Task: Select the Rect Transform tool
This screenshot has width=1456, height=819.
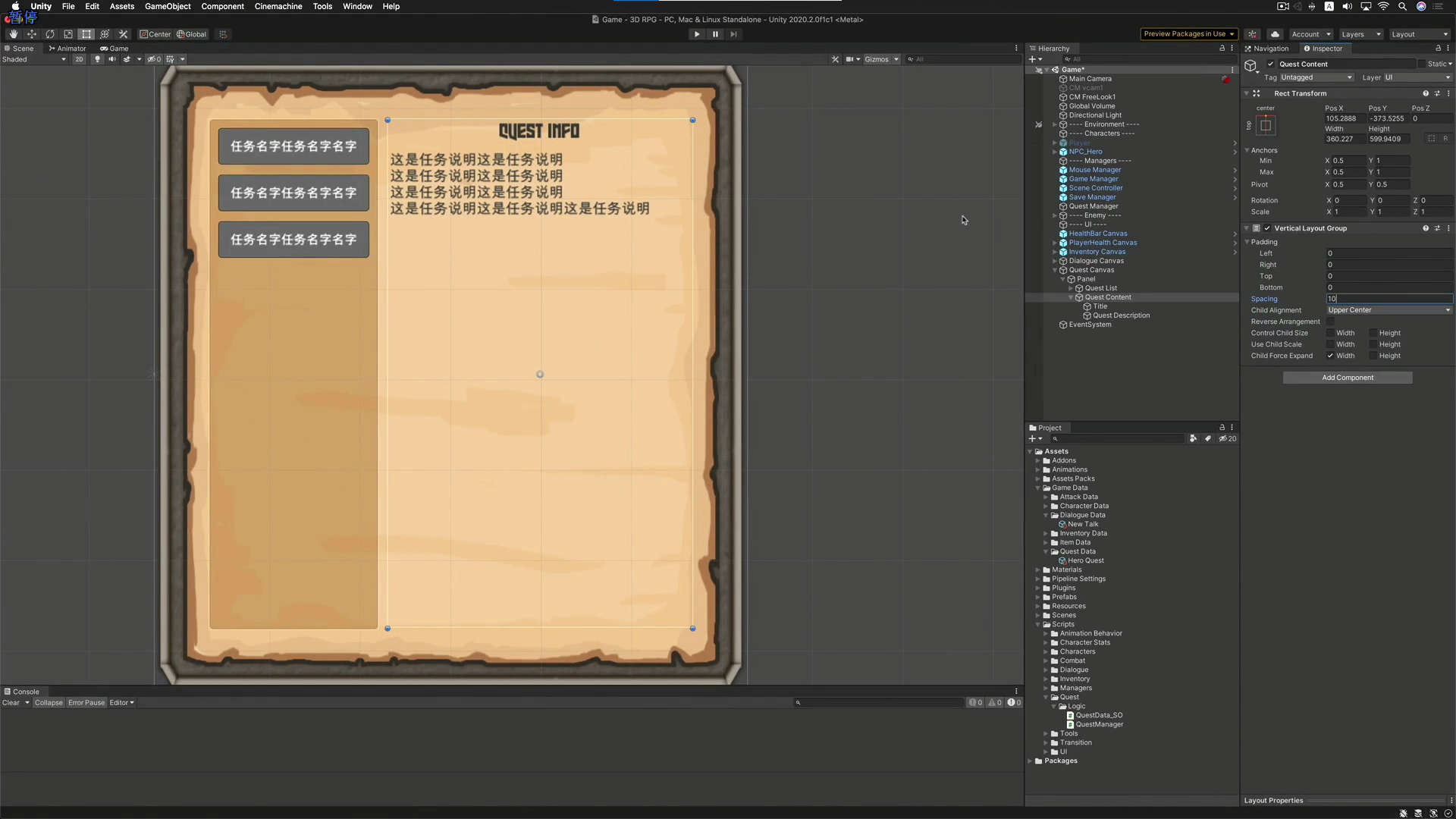Action: tap(86, 34)
